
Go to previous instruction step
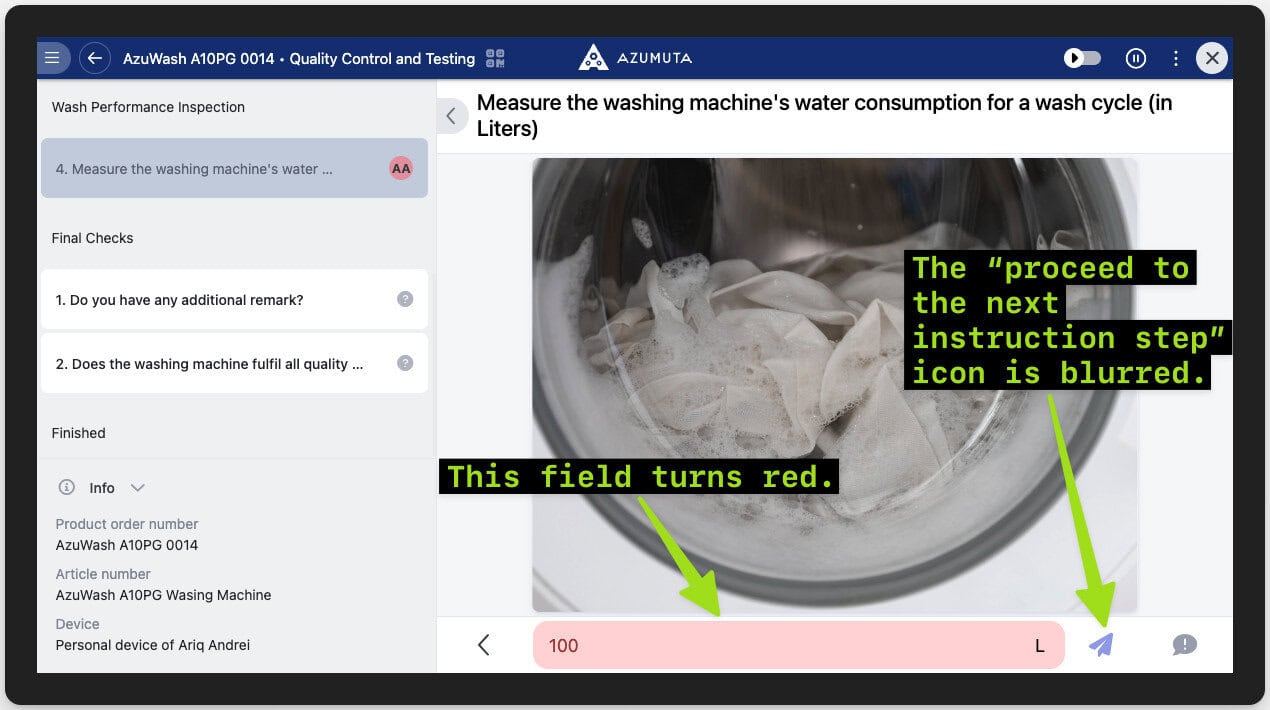[484, 645]
